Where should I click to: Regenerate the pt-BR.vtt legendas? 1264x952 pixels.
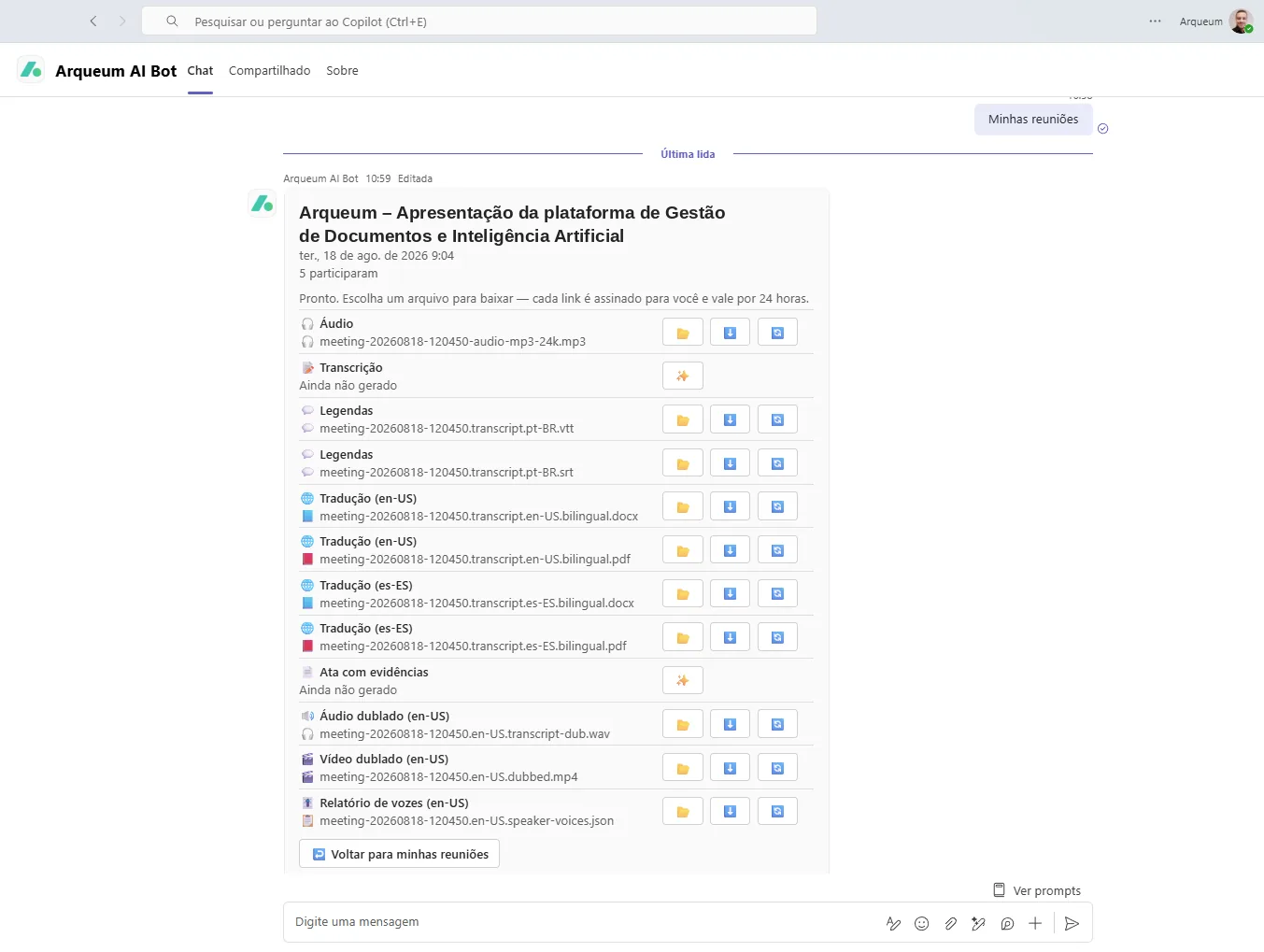(777, 419)
